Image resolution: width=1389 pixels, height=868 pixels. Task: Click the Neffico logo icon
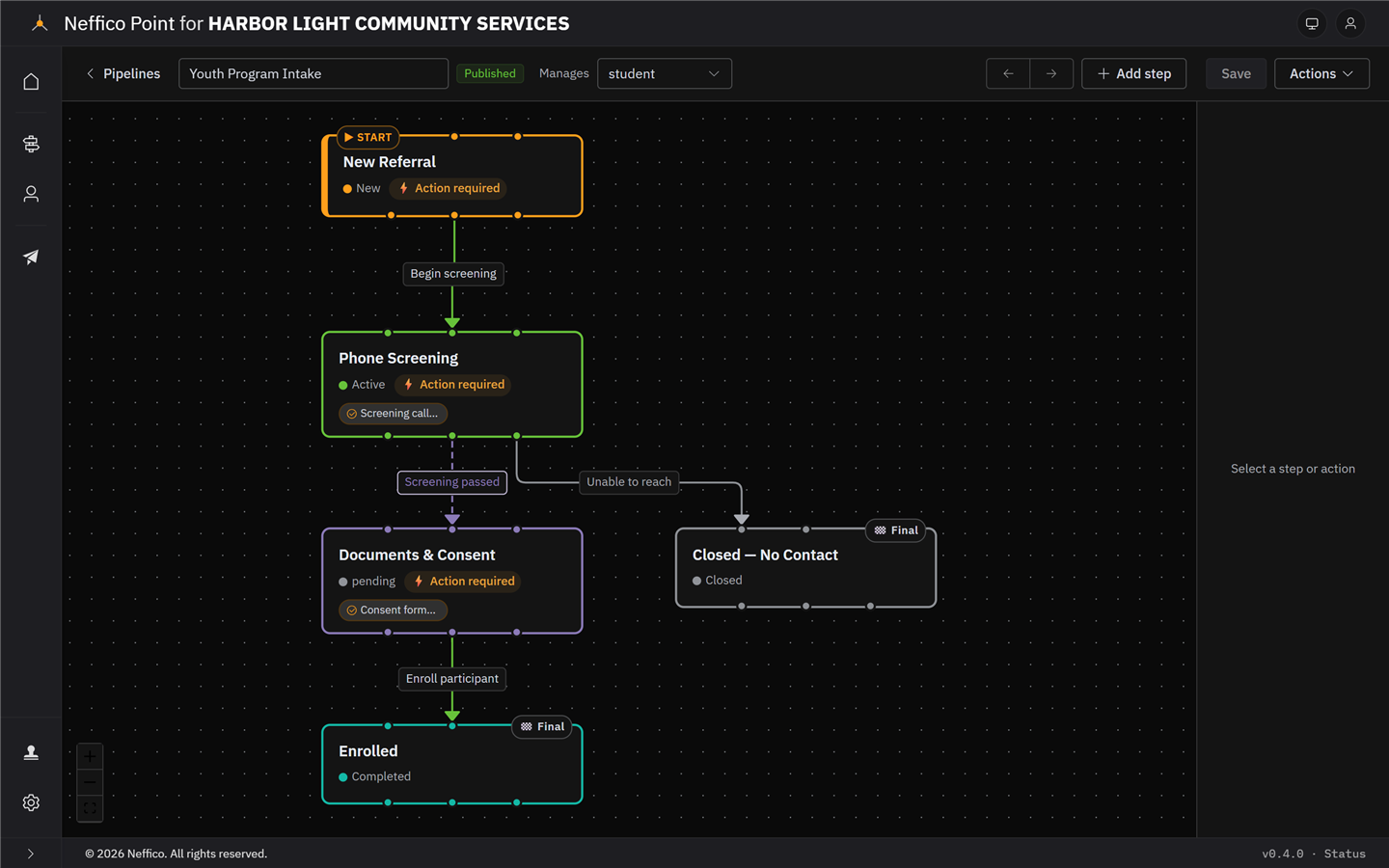point(40,23)
